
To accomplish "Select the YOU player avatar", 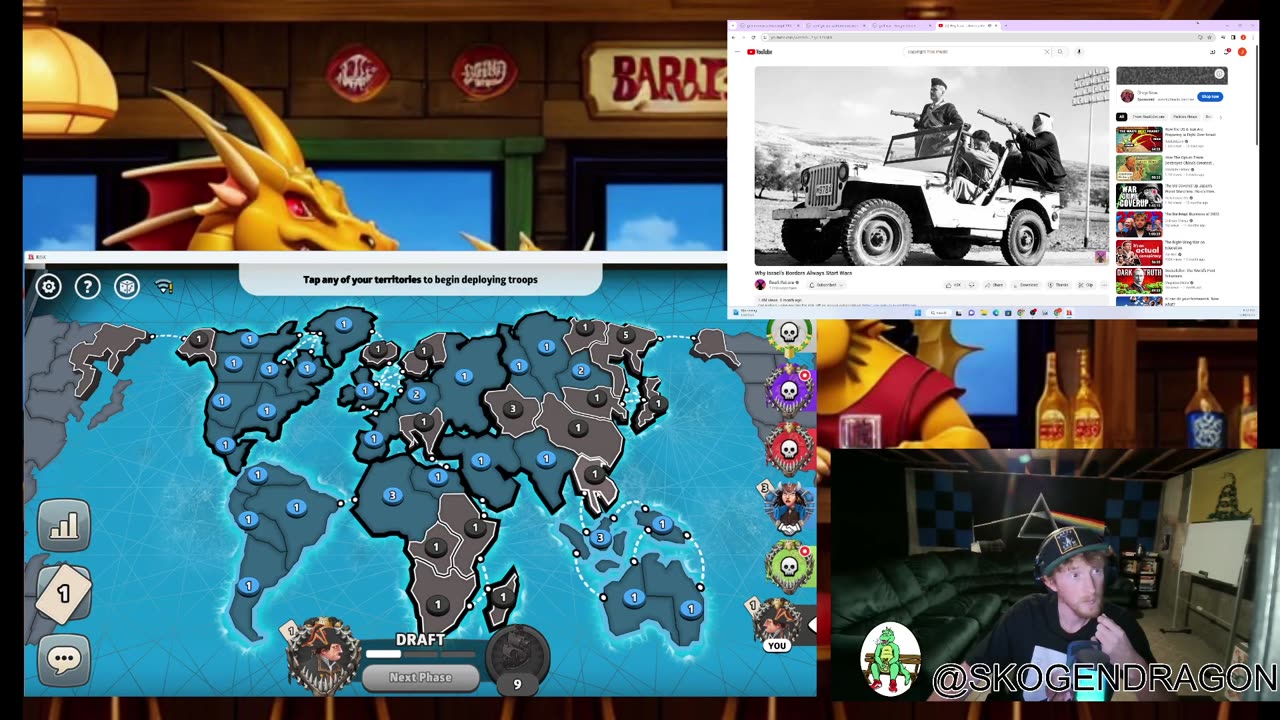I will tap(777, 625).
